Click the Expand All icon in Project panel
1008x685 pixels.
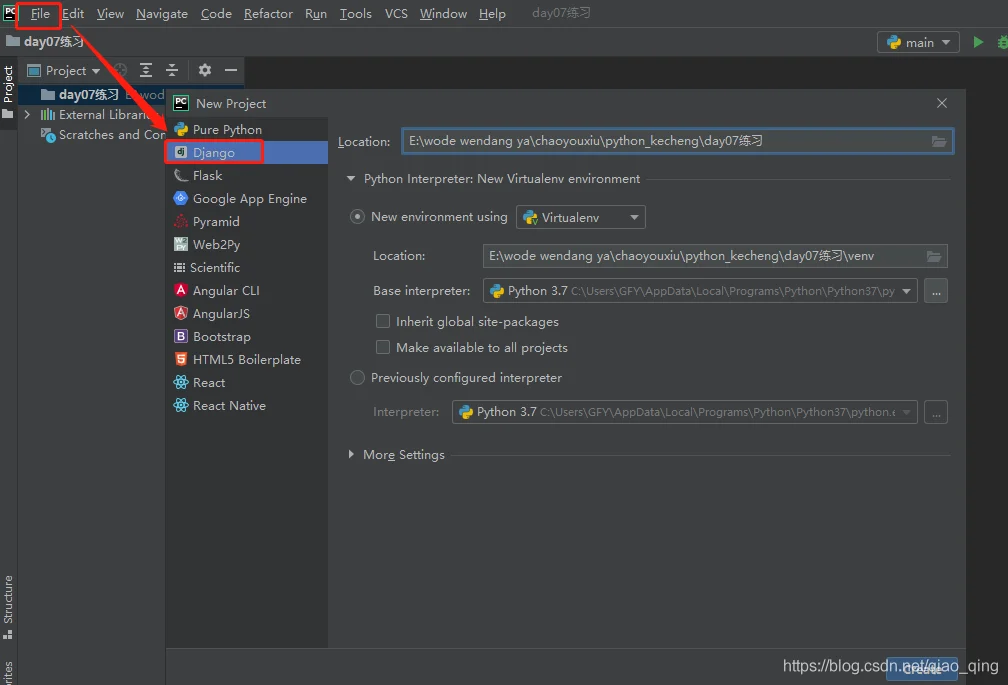[x=146, y=70]
